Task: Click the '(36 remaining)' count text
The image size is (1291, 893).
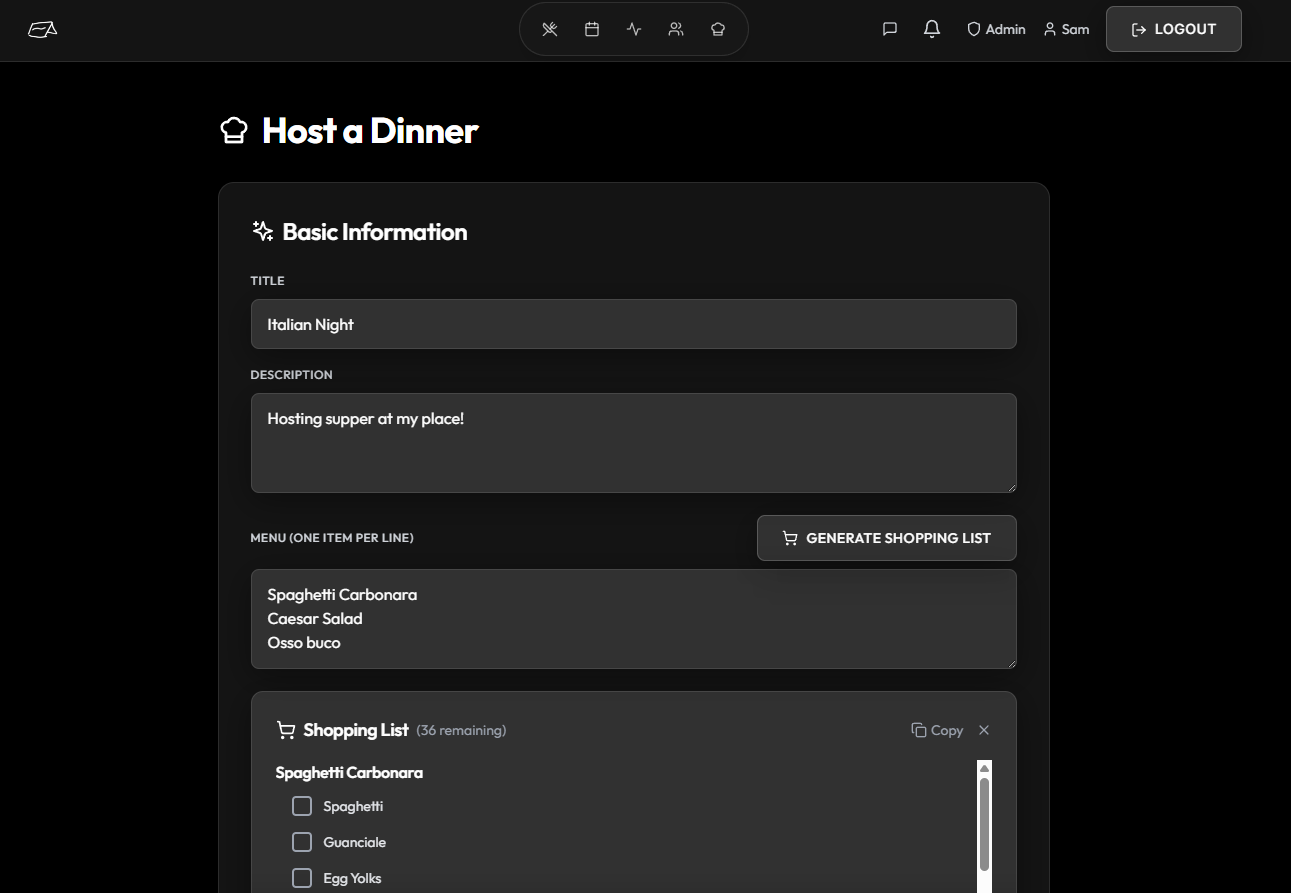Action: 461,731
